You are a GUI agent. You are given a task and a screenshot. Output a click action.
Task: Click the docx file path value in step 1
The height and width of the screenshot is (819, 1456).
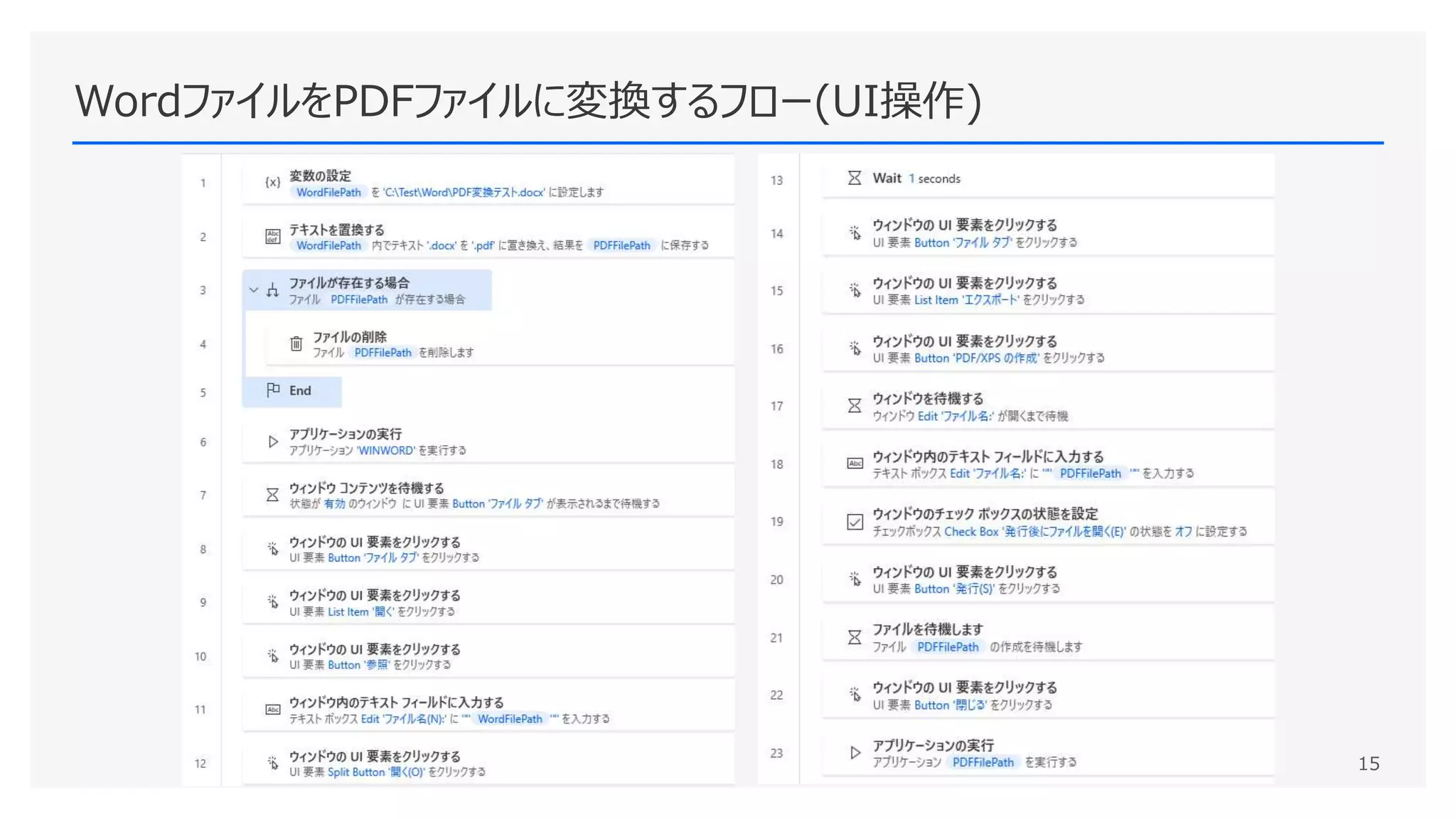[464, 193]
